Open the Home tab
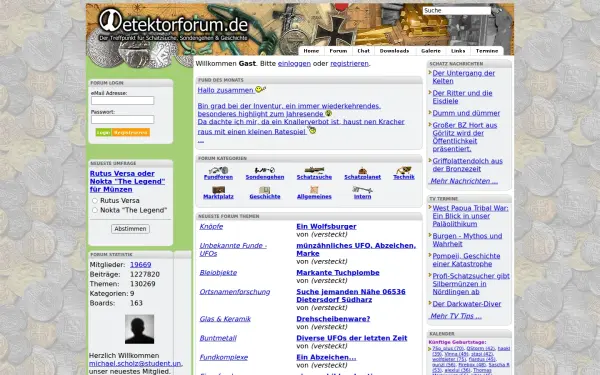The image size is (600, 375). [311, 51]
